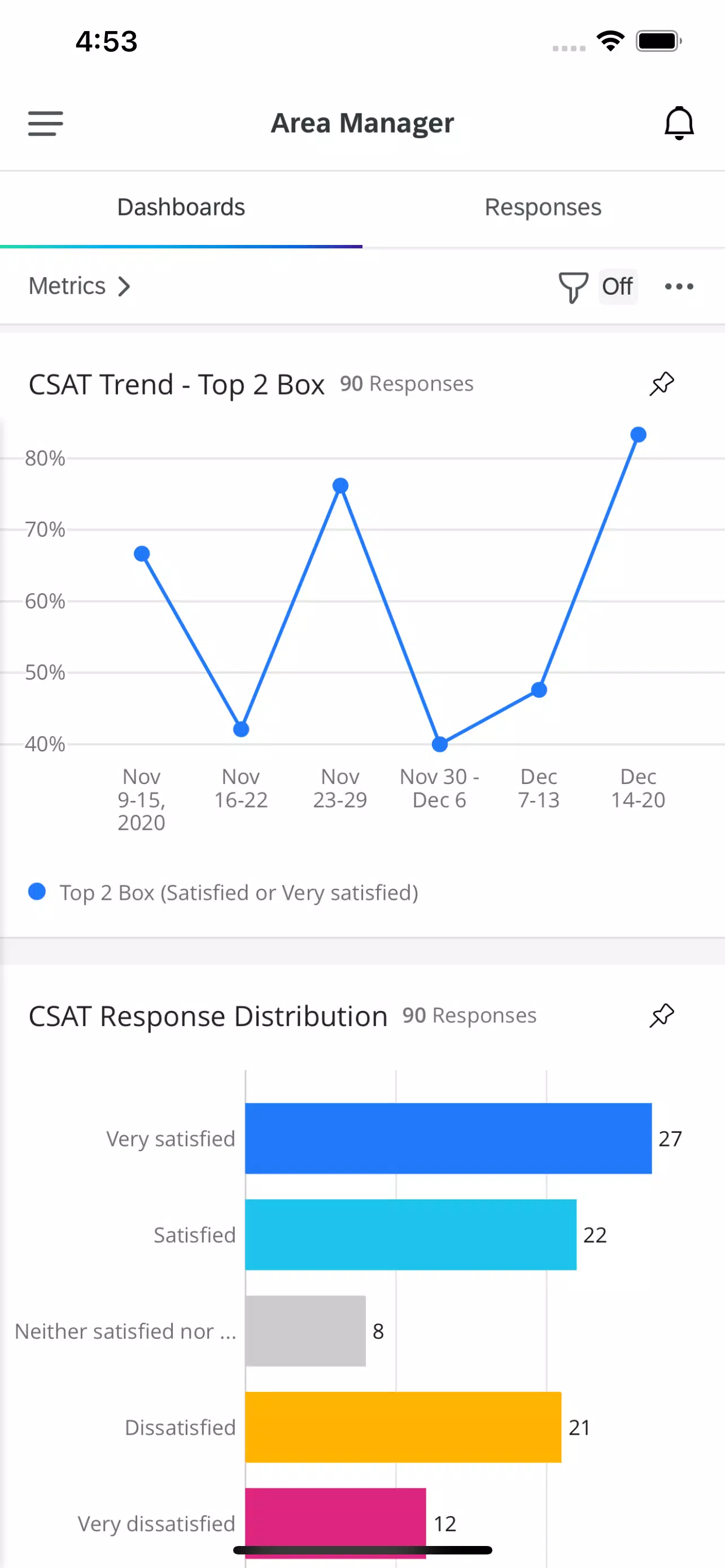Pin the CSAT Trend widget

(x=662, y=383)
